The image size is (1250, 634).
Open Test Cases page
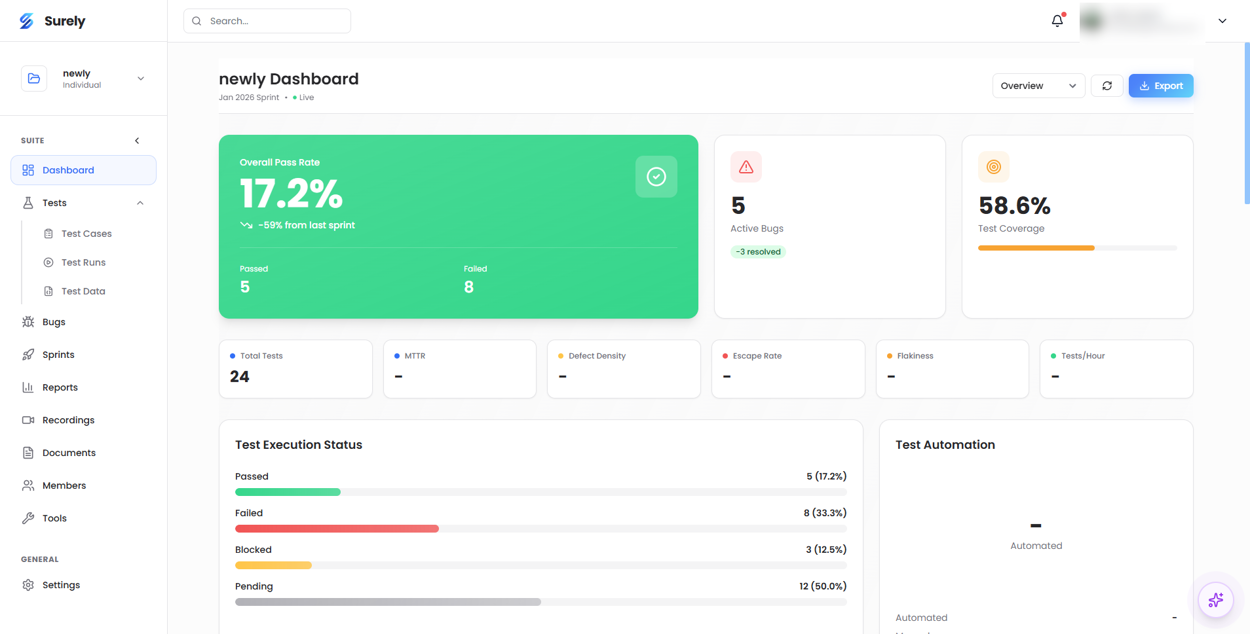[86, 234]
